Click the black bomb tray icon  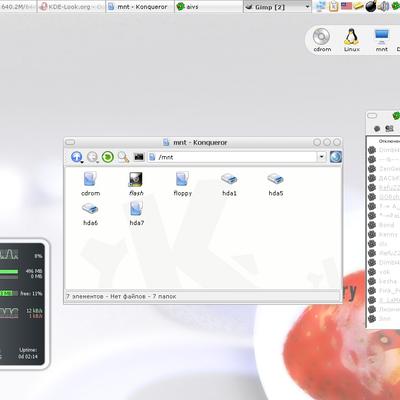pyautogui.click(x=371, y=6)
